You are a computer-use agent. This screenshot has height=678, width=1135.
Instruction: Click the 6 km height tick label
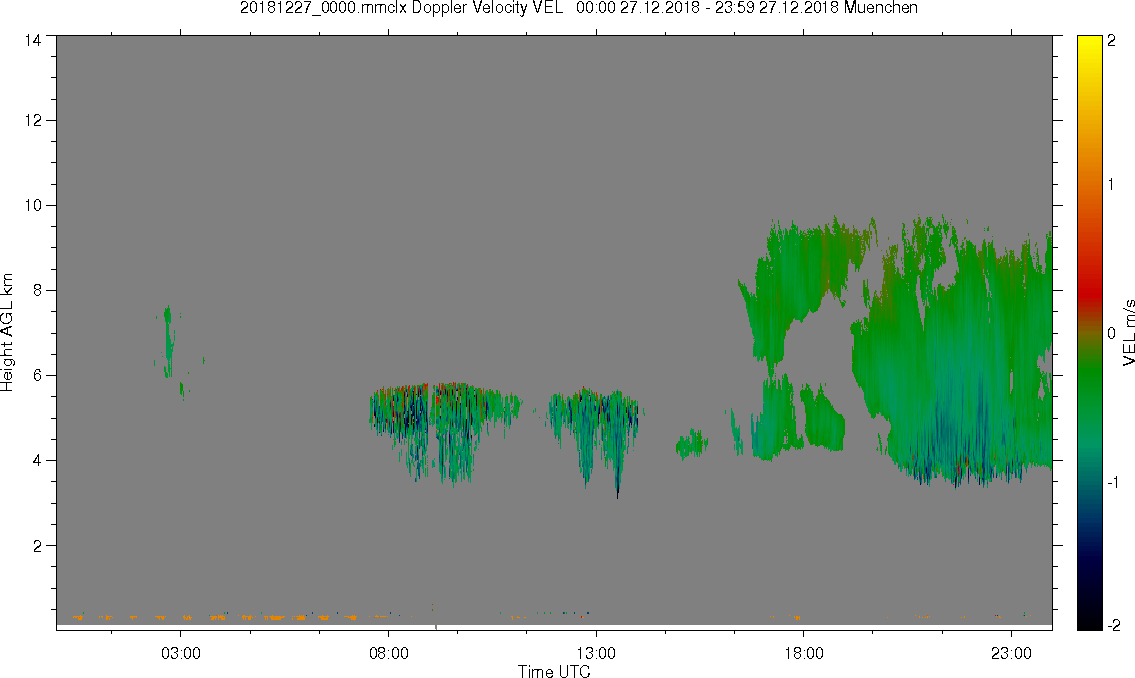[x=37, y=376]
